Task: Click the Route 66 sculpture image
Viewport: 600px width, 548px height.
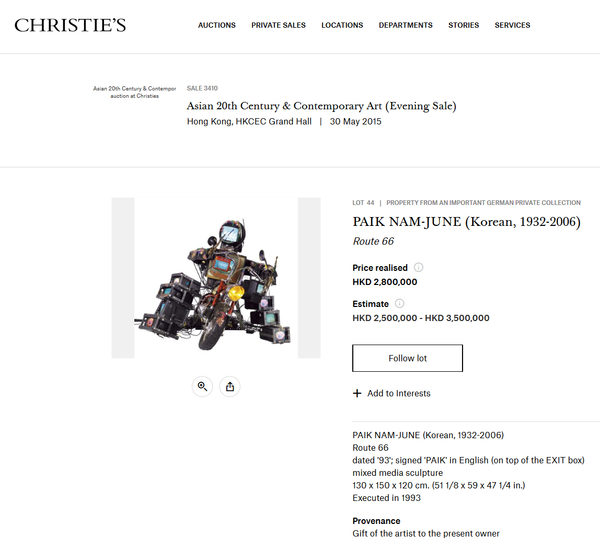Action: (x=216, y=278)
